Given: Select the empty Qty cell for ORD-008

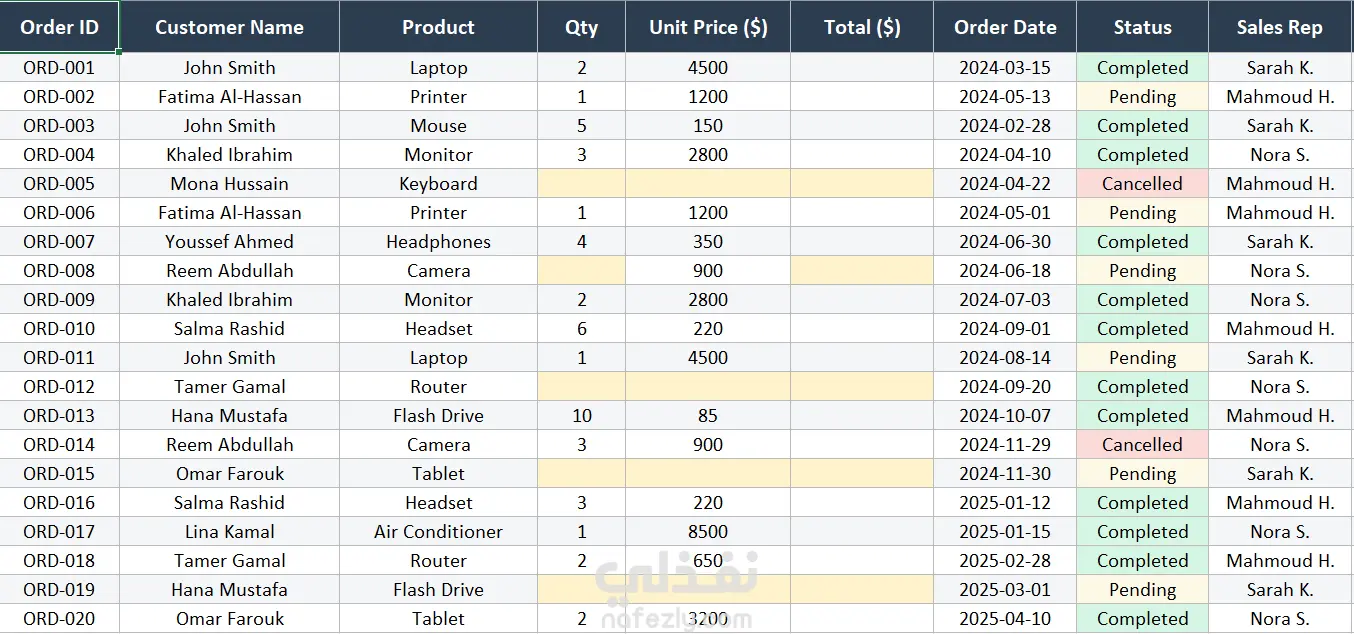Looking at the screenshot, I should click(581, 271).
